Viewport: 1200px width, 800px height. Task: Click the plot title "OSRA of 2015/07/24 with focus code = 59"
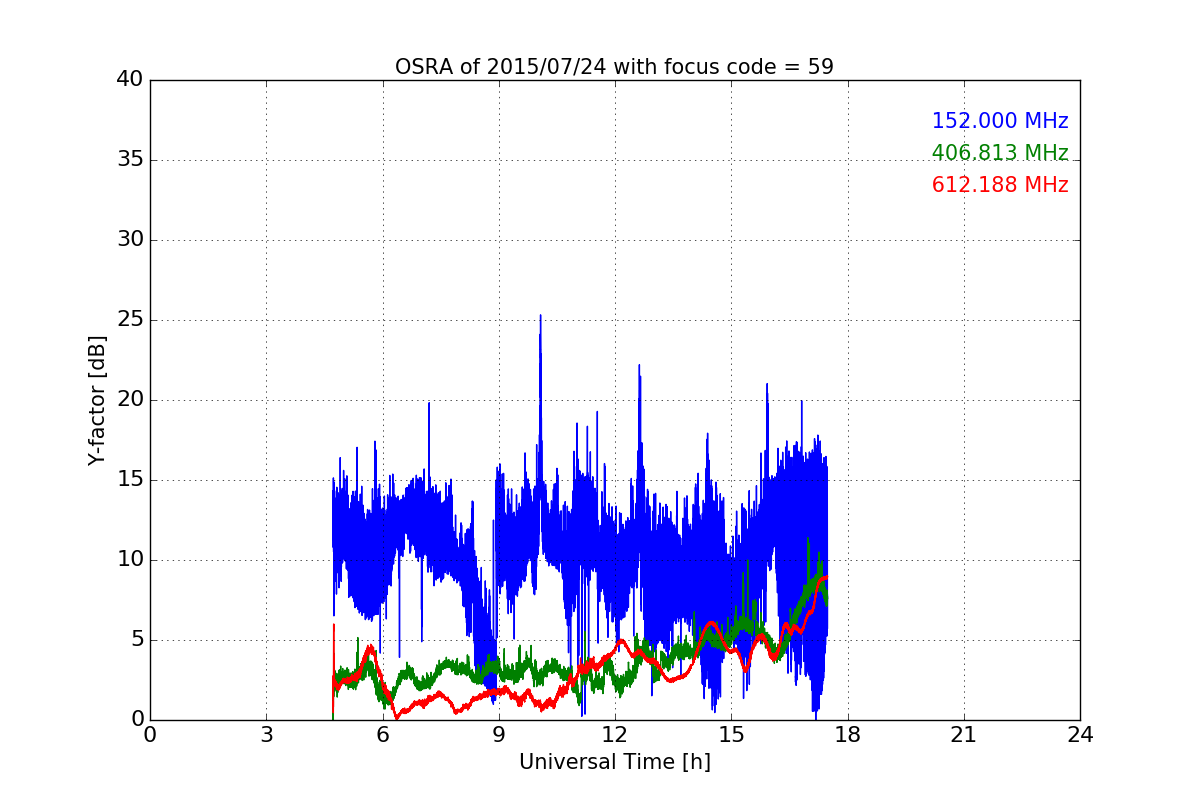pyautogui.click(x=614, y=67)
